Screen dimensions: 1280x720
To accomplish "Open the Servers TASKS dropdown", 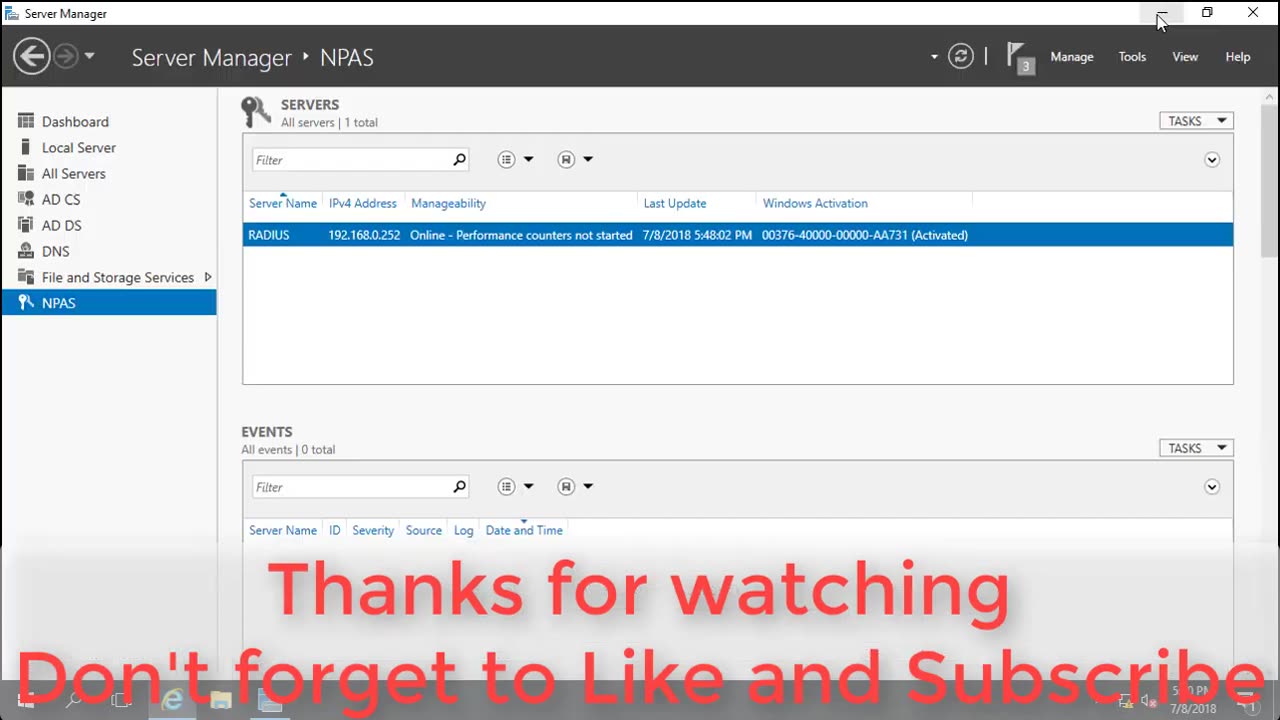I will coord(1196,121).
